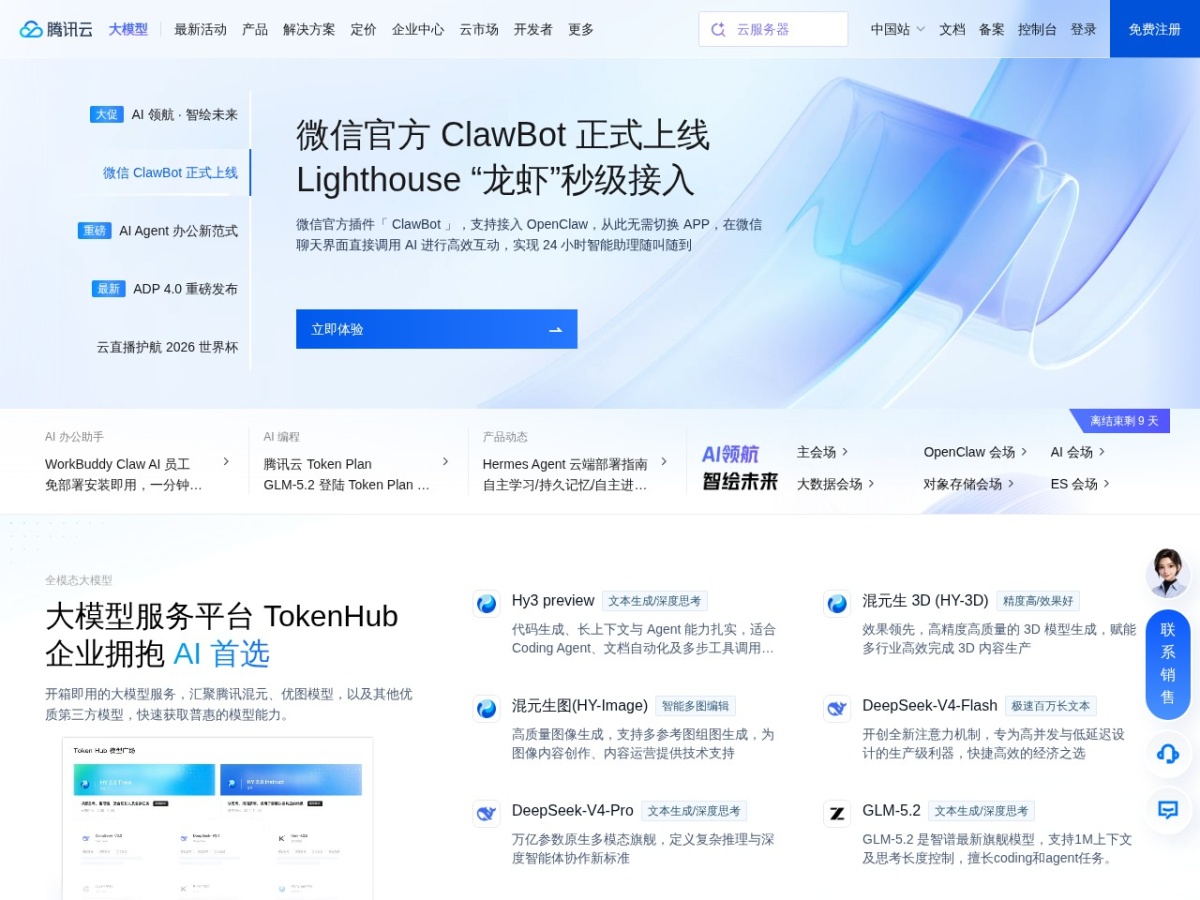Open the 大模型 nav menu

tap(128, 29)
